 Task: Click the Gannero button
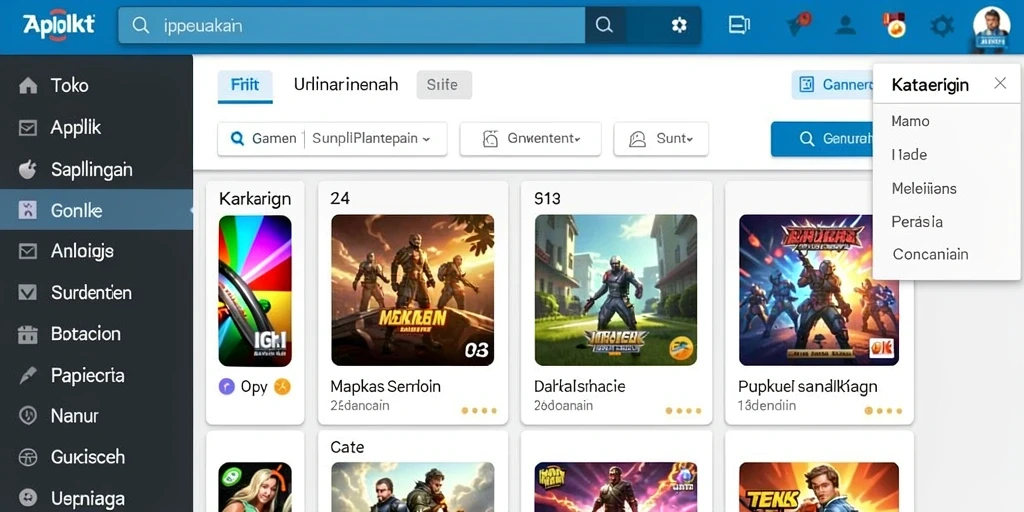pyautogui.click(x=833, y=85)
